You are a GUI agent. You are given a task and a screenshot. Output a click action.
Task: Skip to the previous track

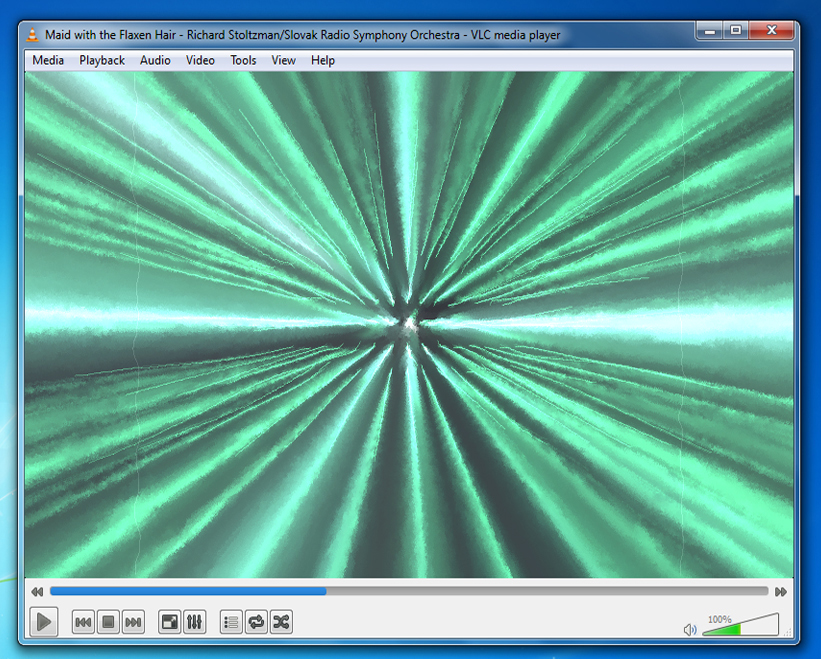84,622
